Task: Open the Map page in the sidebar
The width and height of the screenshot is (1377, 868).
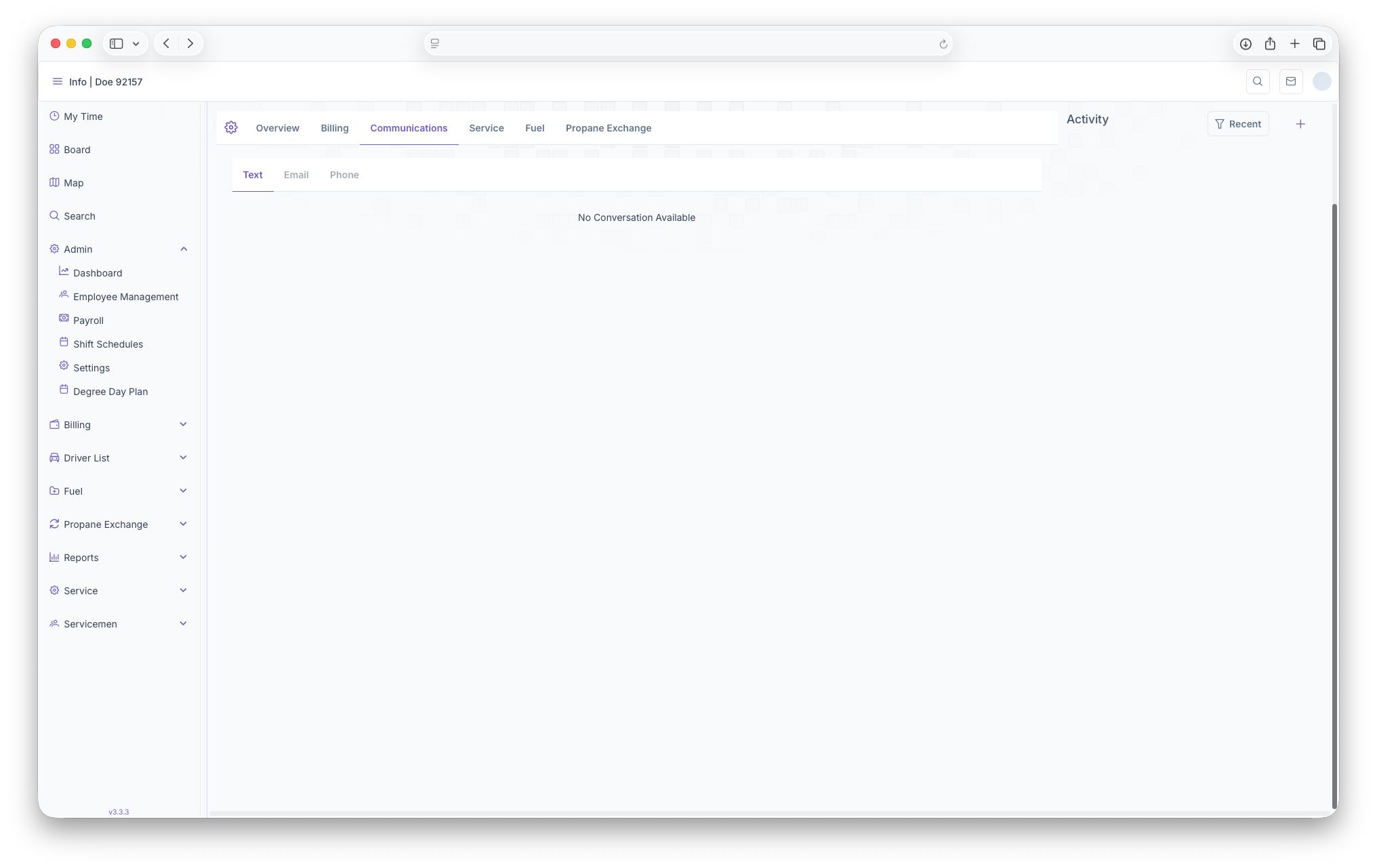Action: 73,183
